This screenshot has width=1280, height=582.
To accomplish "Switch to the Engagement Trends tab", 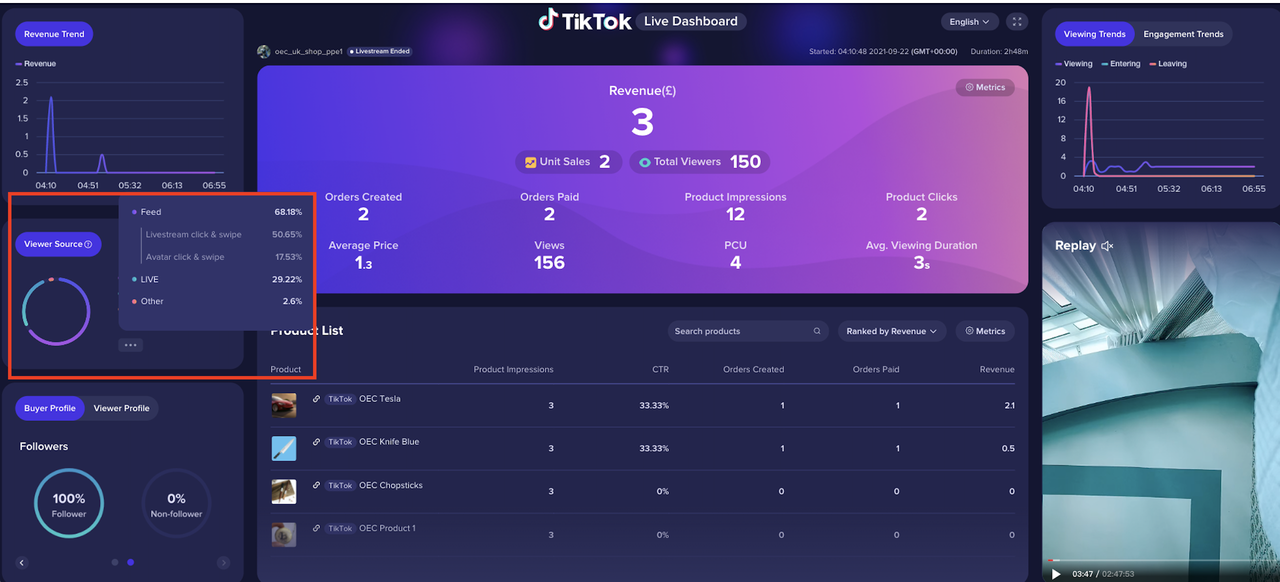I will (1183, 34).
